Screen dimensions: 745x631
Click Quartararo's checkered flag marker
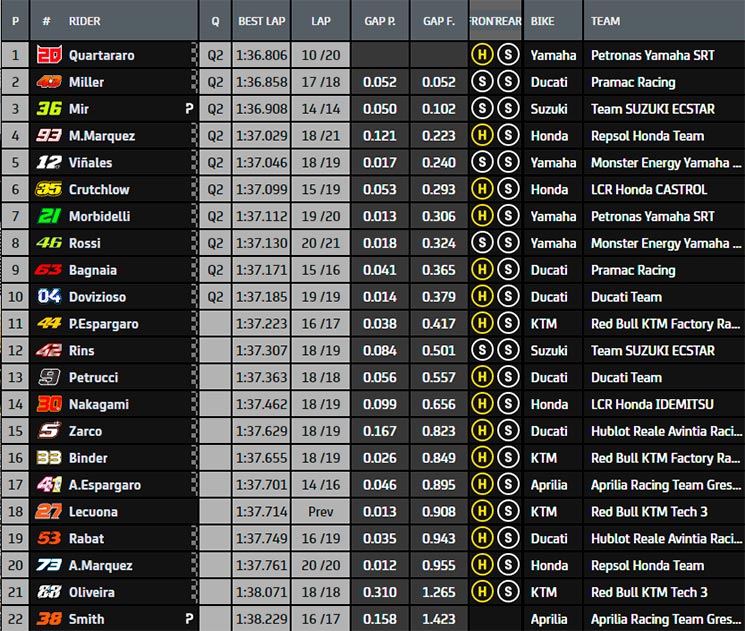coord(194,55)
